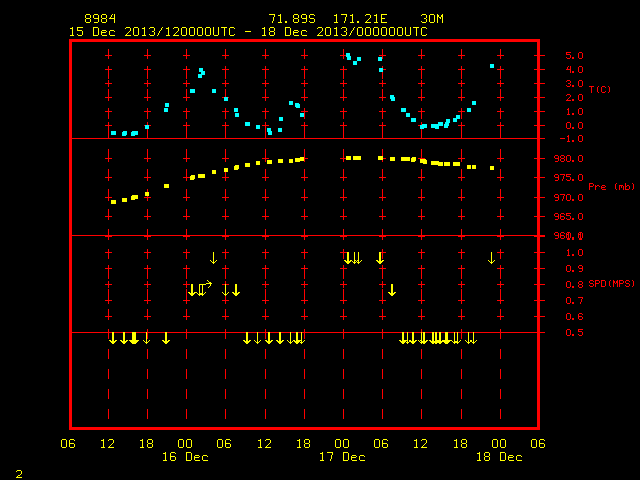
Task: Click the T(C) temperature axis label
Action: pos(600,89)
